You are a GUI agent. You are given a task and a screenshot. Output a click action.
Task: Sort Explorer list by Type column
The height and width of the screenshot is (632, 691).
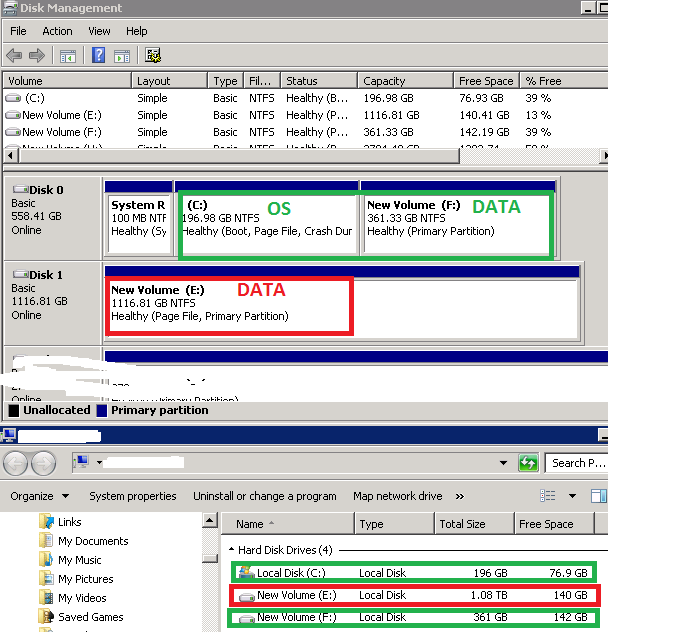click(394, 524)
